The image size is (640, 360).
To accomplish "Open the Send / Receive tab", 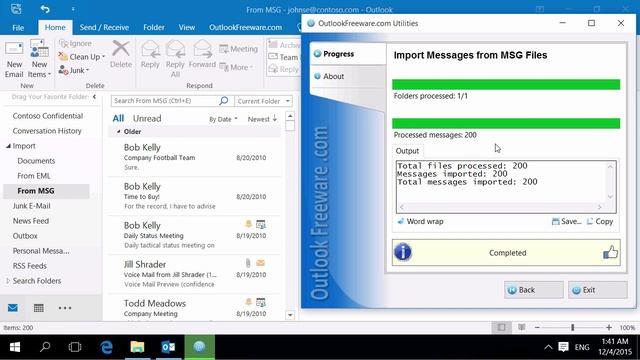I will tap(104, 27).
